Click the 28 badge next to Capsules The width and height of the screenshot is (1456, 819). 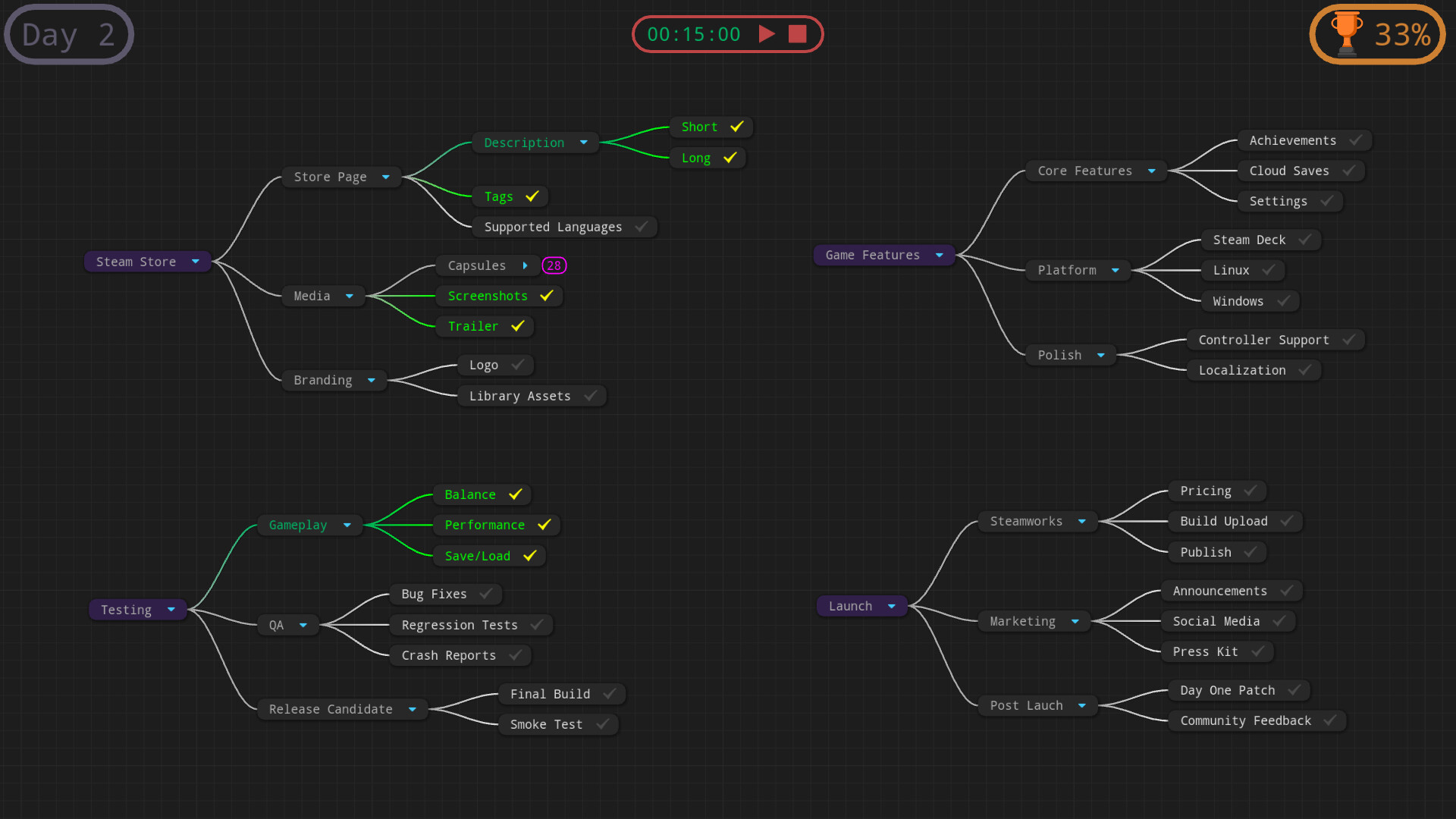(554, 265)
